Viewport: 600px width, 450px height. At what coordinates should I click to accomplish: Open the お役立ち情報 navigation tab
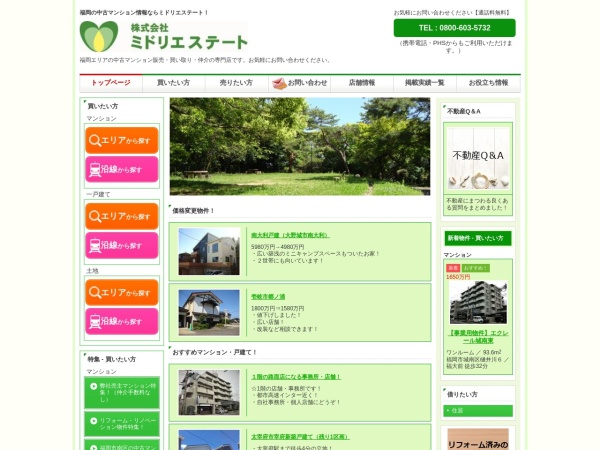click(488, 83)
